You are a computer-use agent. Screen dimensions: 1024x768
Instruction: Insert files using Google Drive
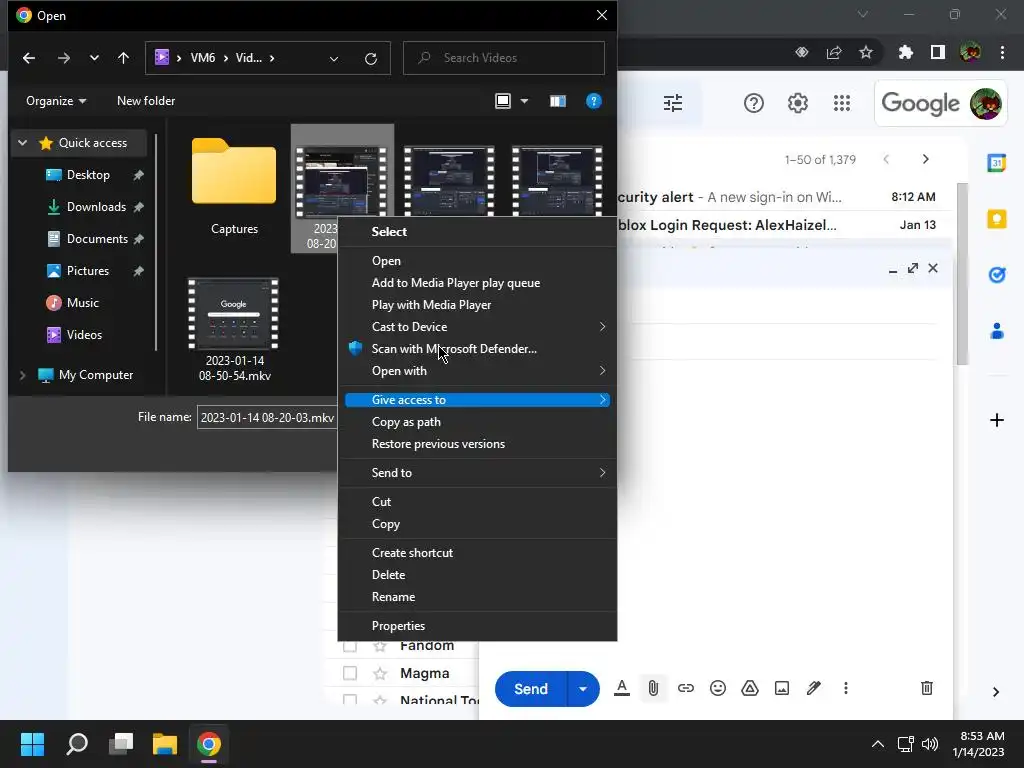750,688
